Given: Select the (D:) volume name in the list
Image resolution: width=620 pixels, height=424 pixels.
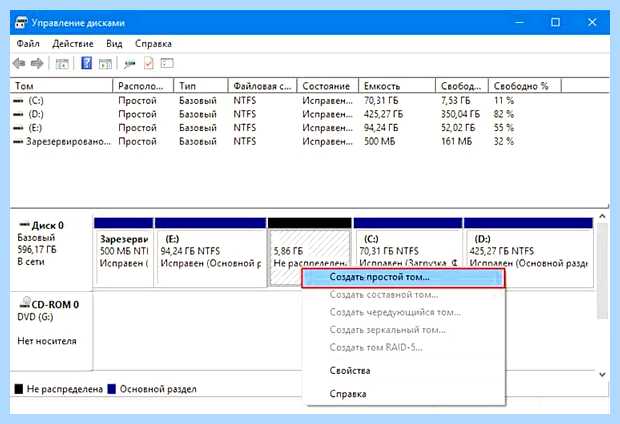Looking at the screenshot, I should (36, 114).
